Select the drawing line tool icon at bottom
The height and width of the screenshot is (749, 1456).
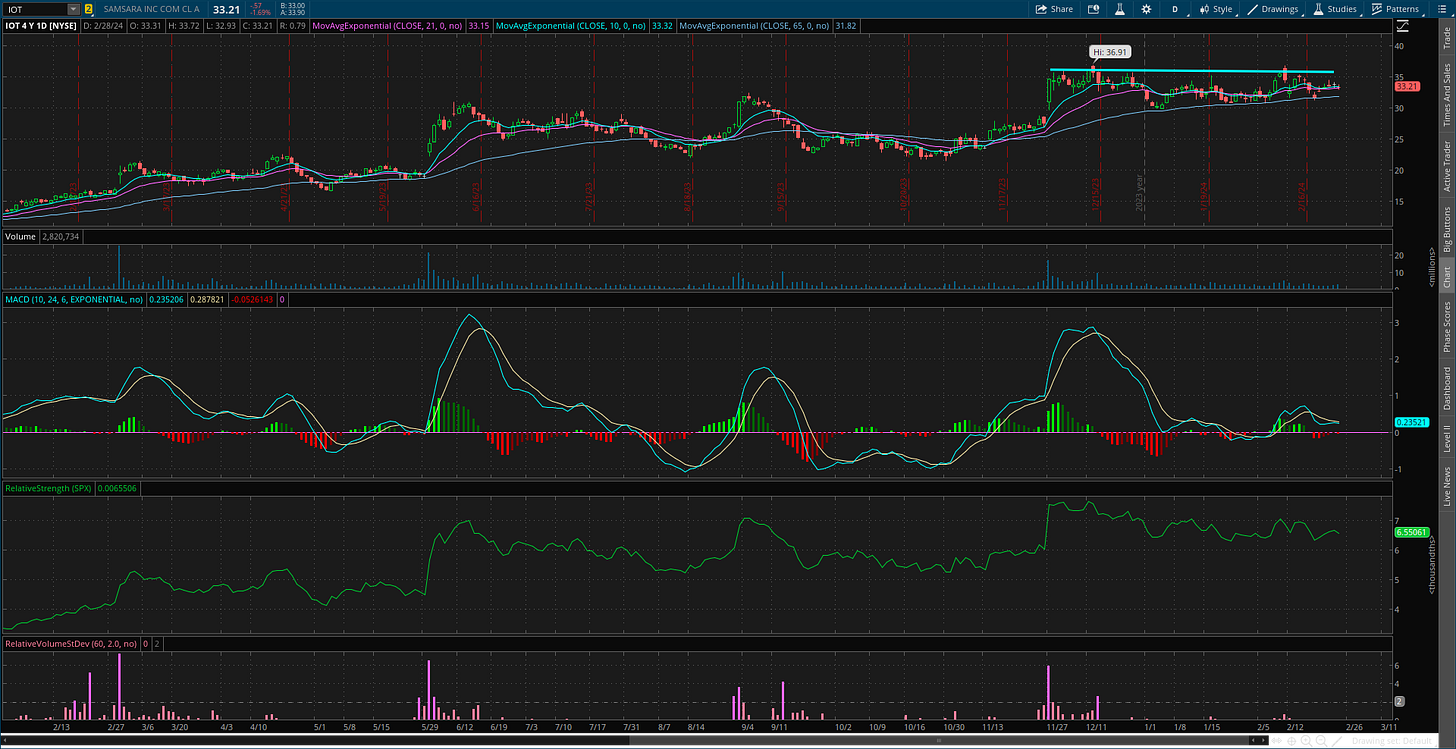point(1336,740)
